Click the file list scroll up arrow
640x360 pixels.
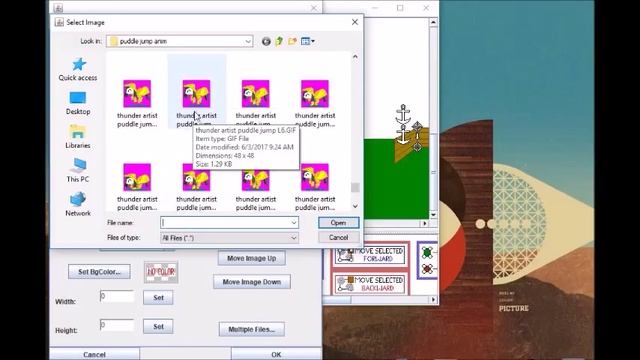pyautogui.click(x=355, y=57)
